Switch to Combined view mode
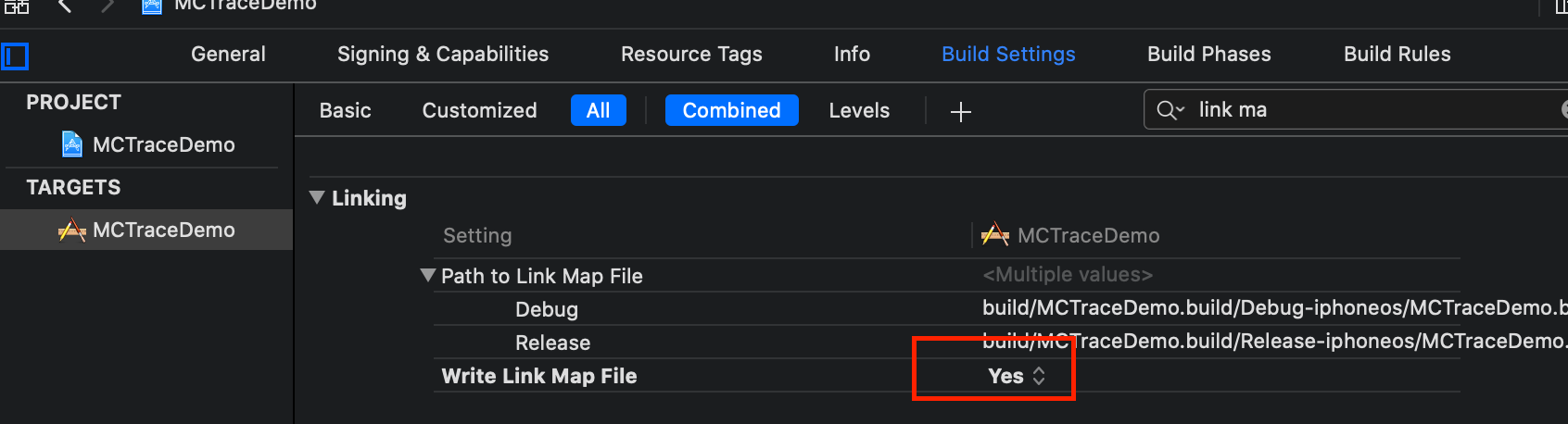The height and width of the screenshot is (424, 1568). [732, 110]
